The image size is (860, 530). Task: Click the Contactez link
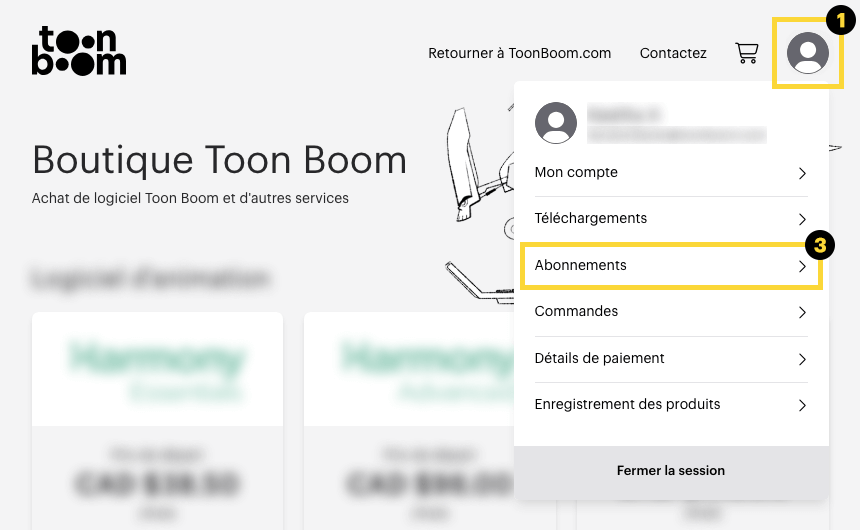point(673,53)
